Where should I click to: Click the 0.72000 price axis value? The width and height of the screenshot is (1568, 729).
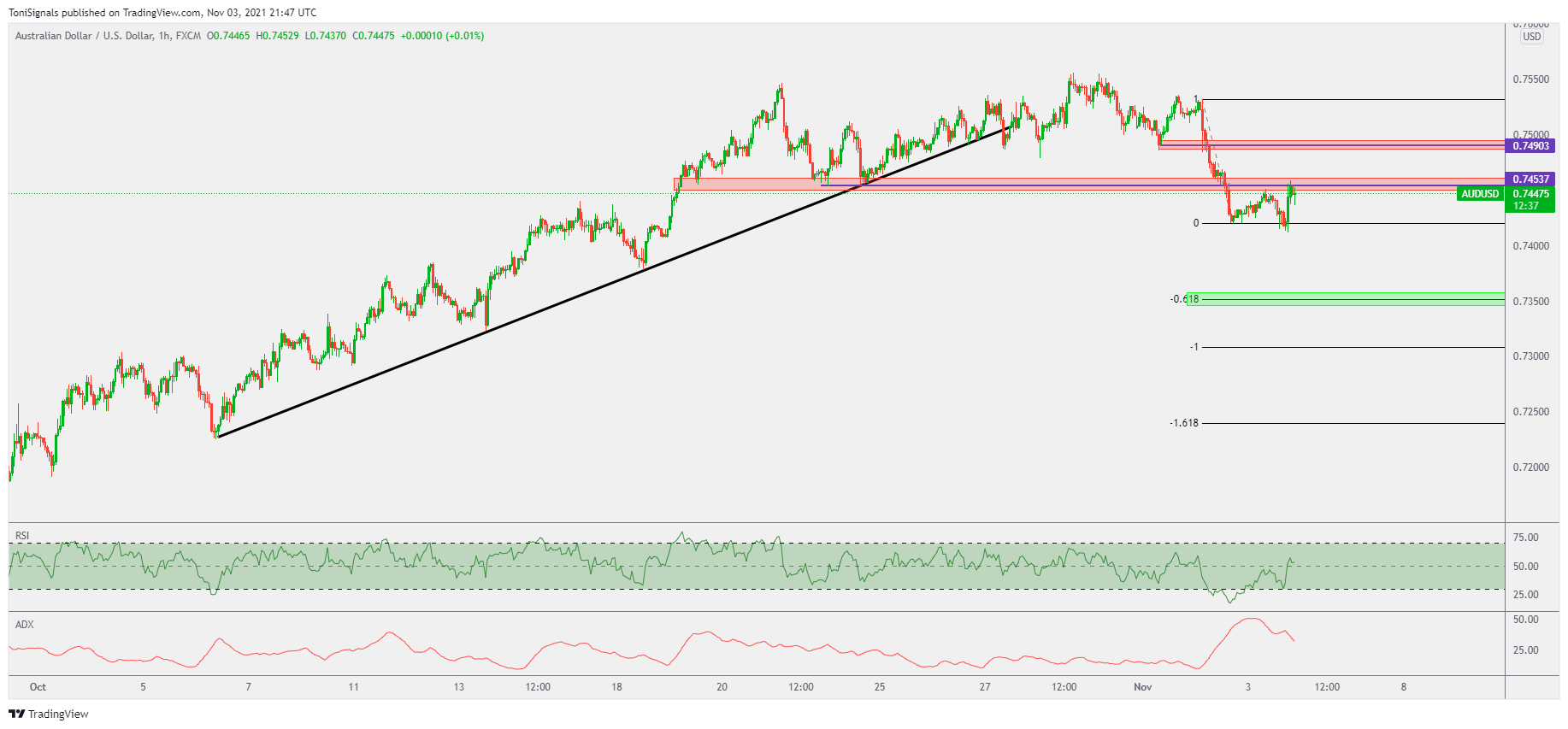1530,467
